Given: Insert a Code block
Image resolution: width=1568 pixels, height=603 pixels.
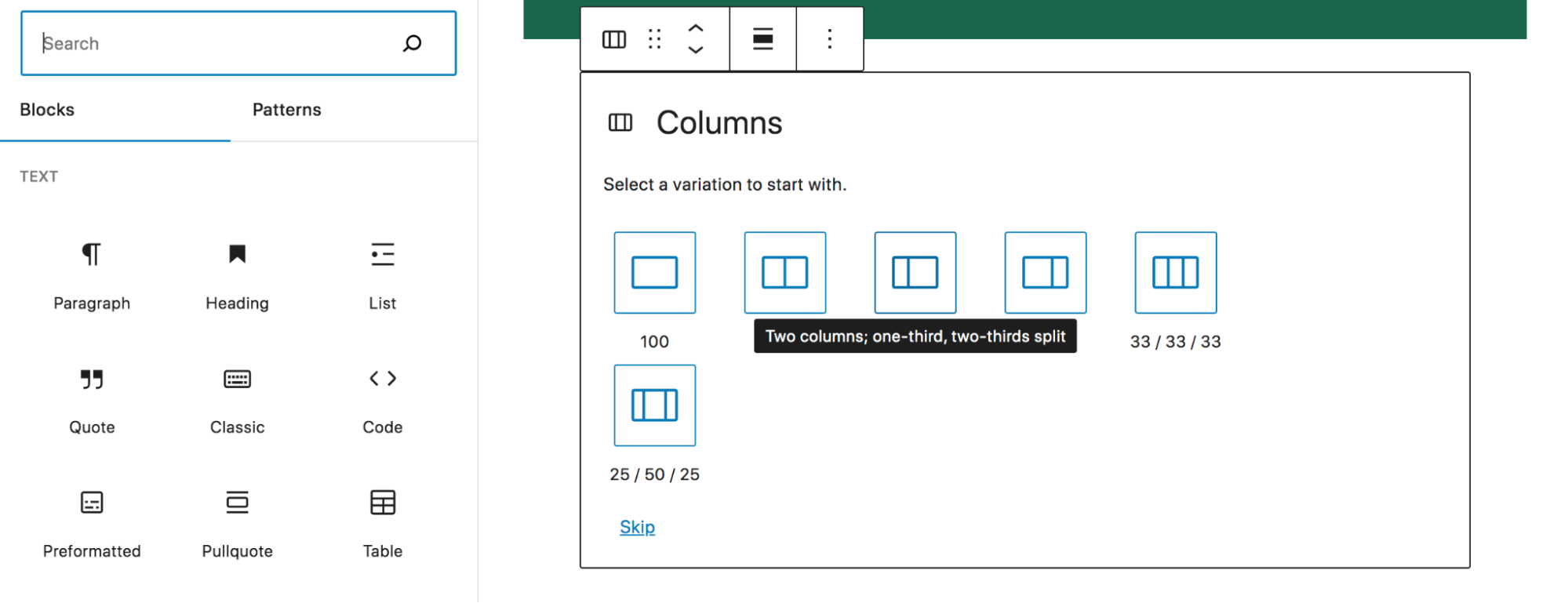Looking at the screenshot, I should coord(382,398).
